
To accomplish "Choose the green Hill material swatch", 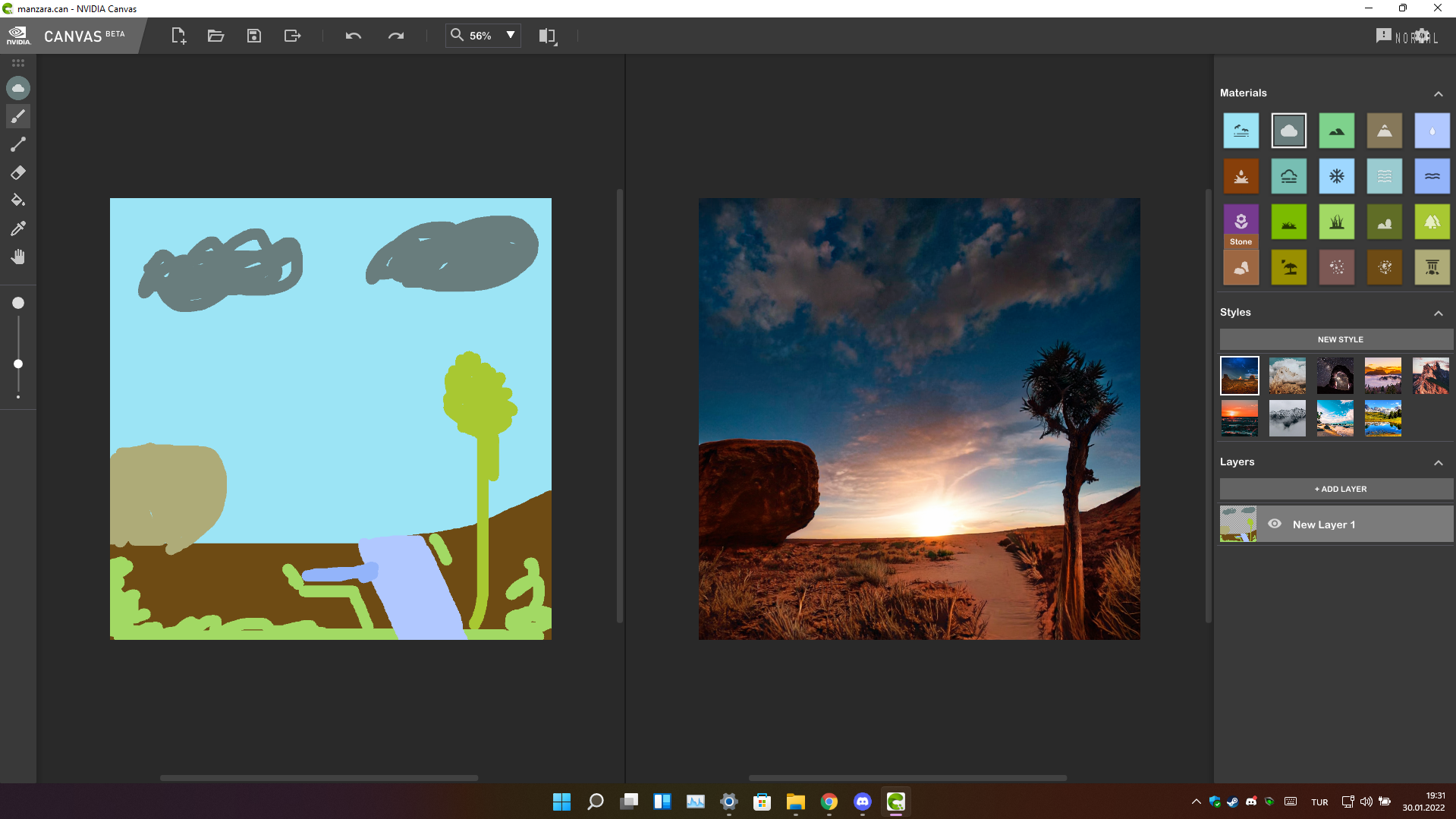I will coord(1337,131).
